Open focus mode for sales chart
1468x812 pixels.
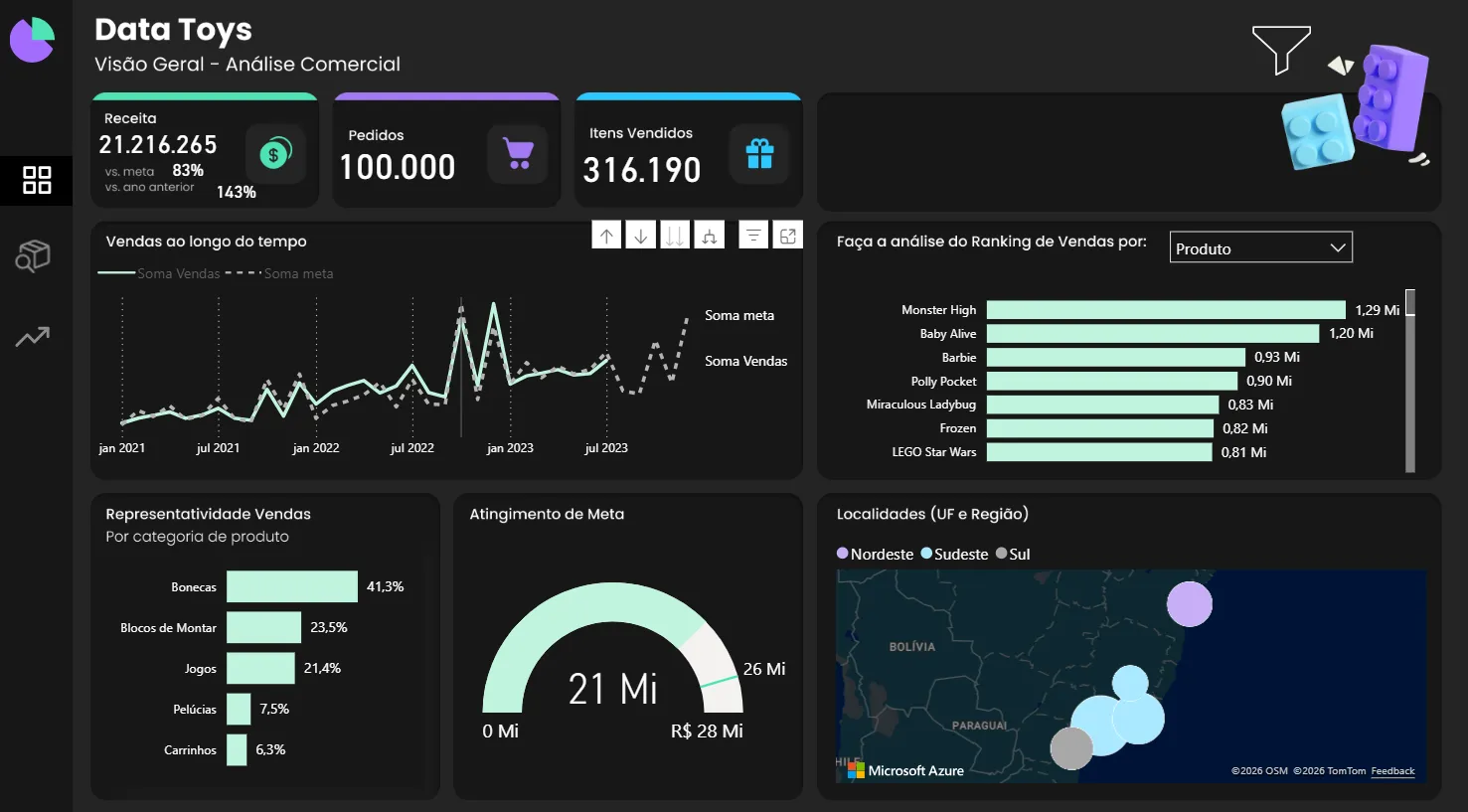788,236
